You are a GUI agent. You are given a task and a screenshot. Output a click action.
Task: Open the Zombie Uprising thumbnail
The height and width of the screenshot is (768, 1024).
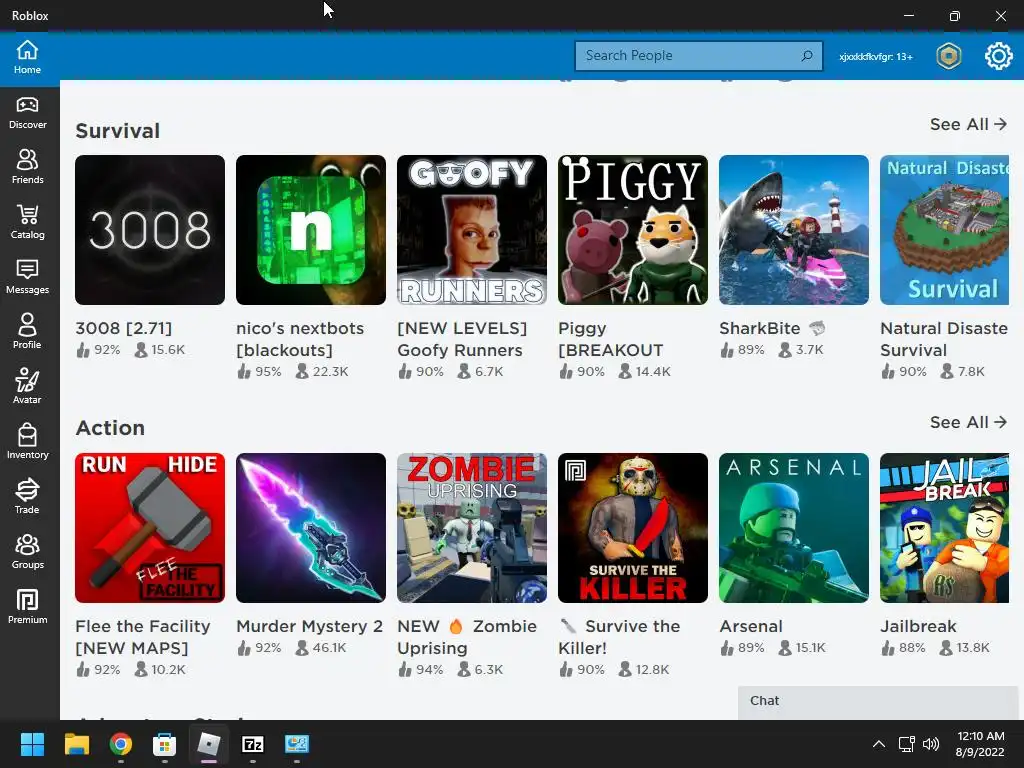472,528
